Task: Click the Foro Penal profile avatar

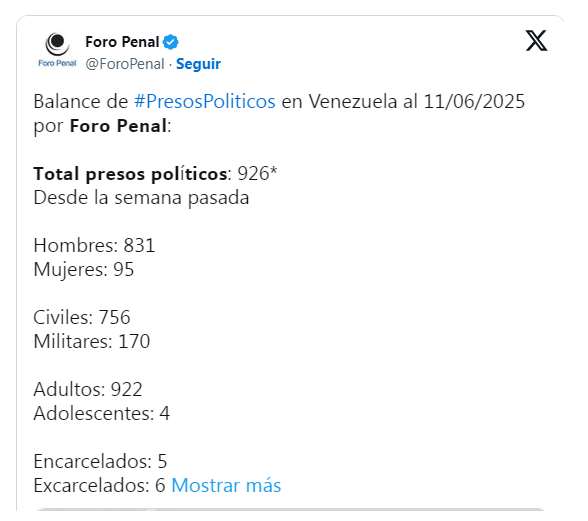Action: pyautogui.click(x=57, y=51)
